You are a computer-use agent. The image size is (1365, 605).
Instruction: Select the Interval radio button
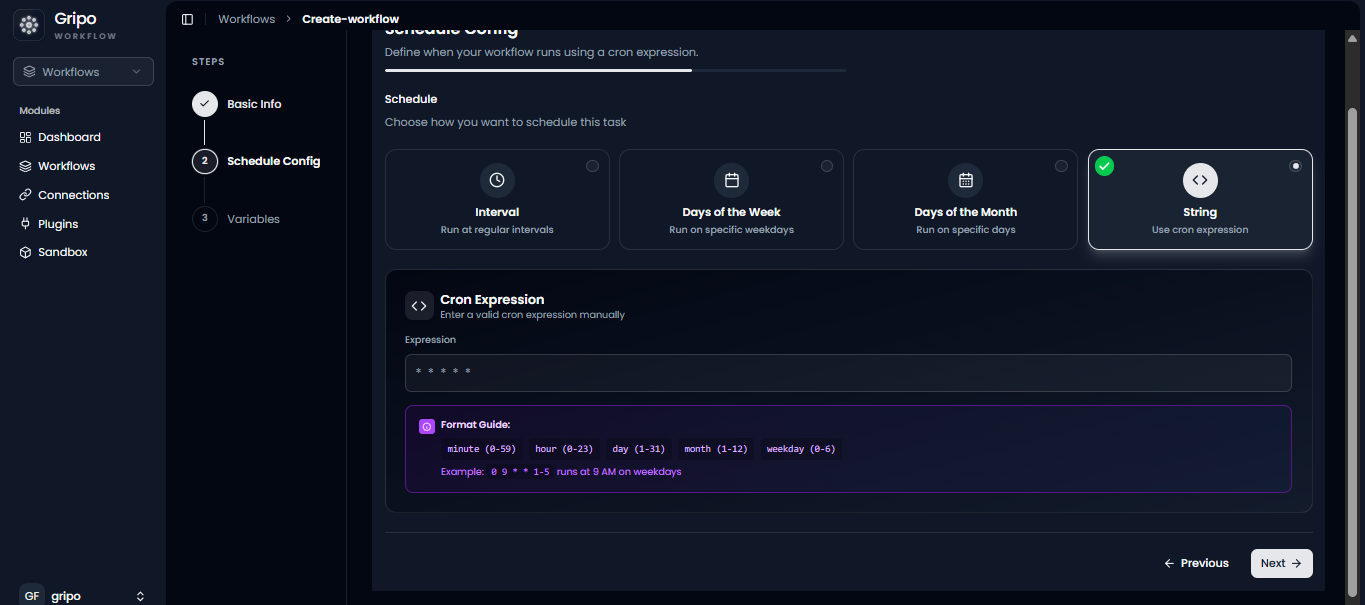tap(593, 166)
